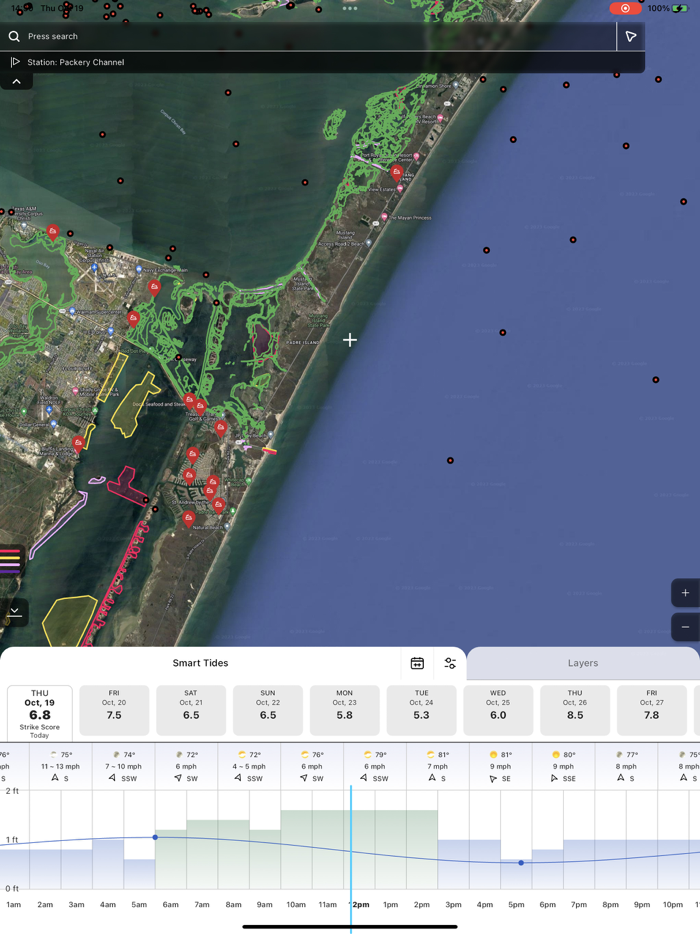
Task: Select THU Oct 26 card with 8.5
Action: click(575, 710)
